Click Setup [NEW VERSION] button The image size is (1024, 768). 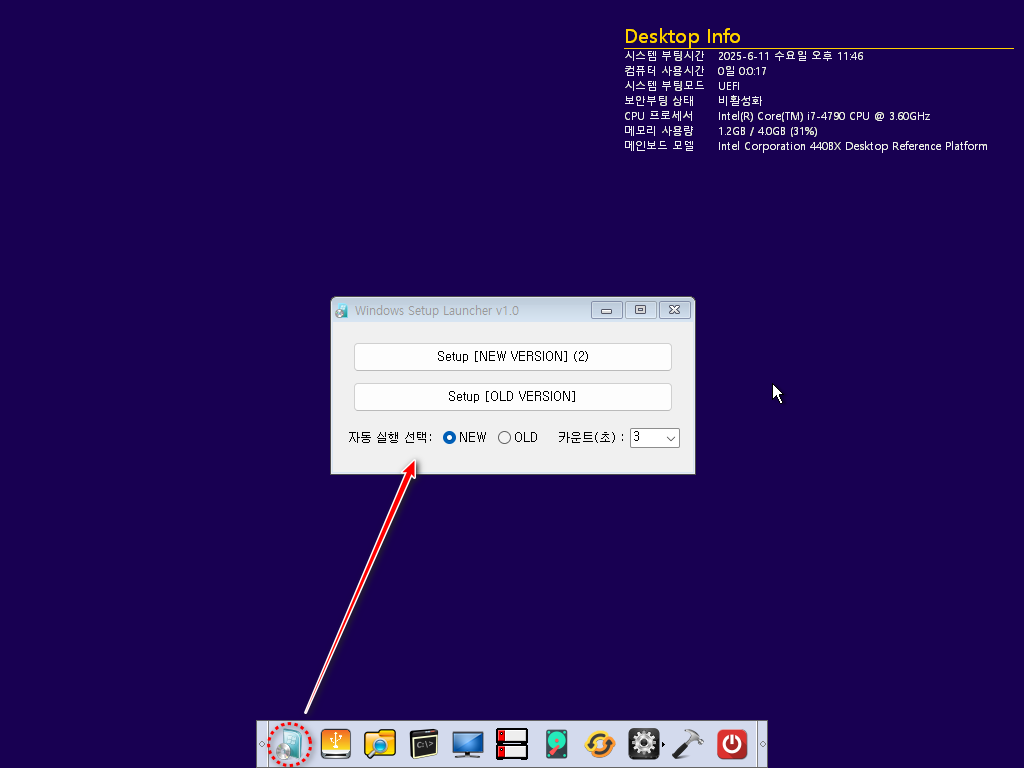coord(513,357)
